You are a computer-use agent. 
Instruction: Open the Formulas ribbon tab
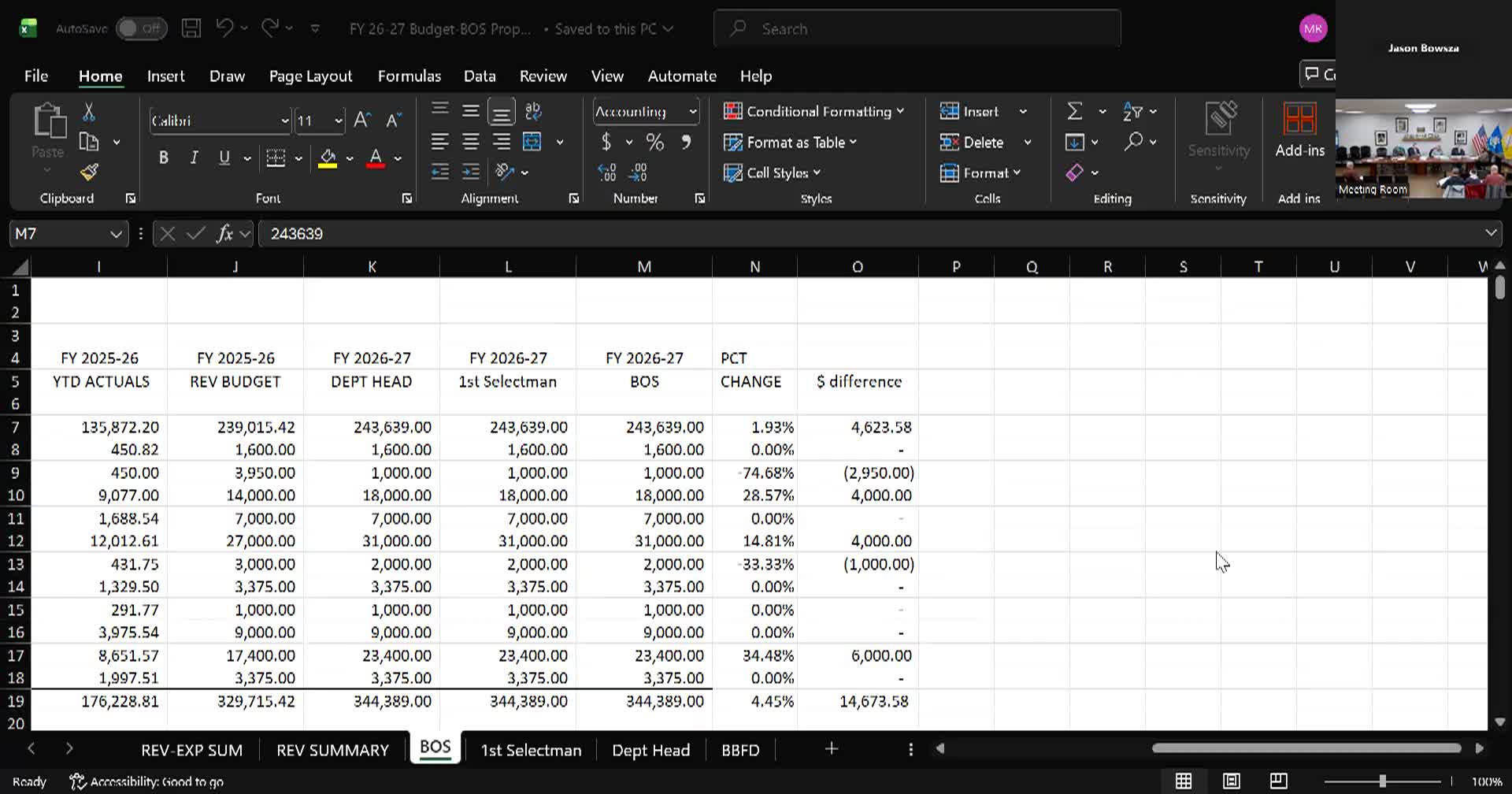point(409,76)
